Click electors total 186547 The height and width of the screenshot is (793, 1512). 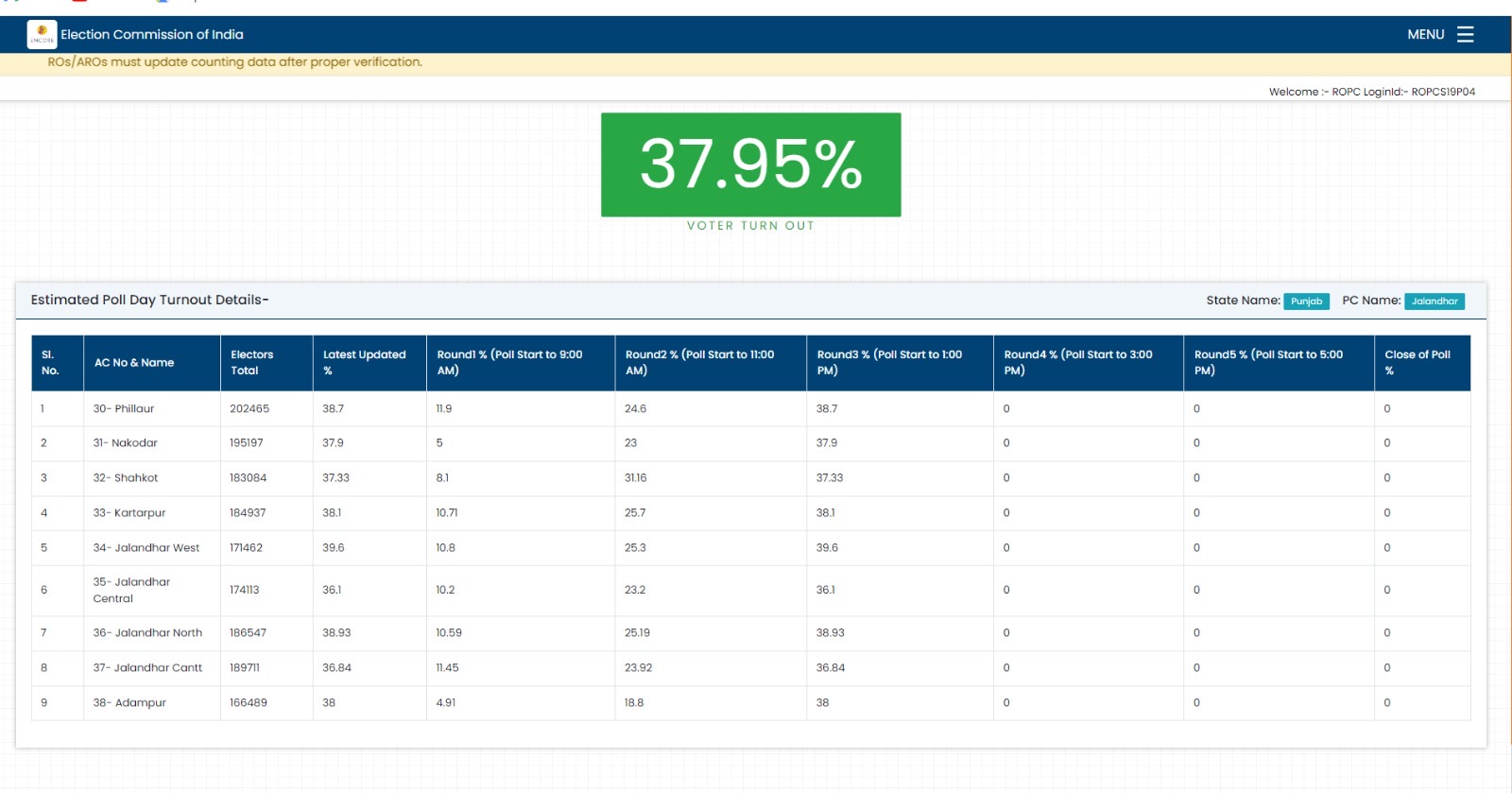pyautogui.click(x=248, y=632)
